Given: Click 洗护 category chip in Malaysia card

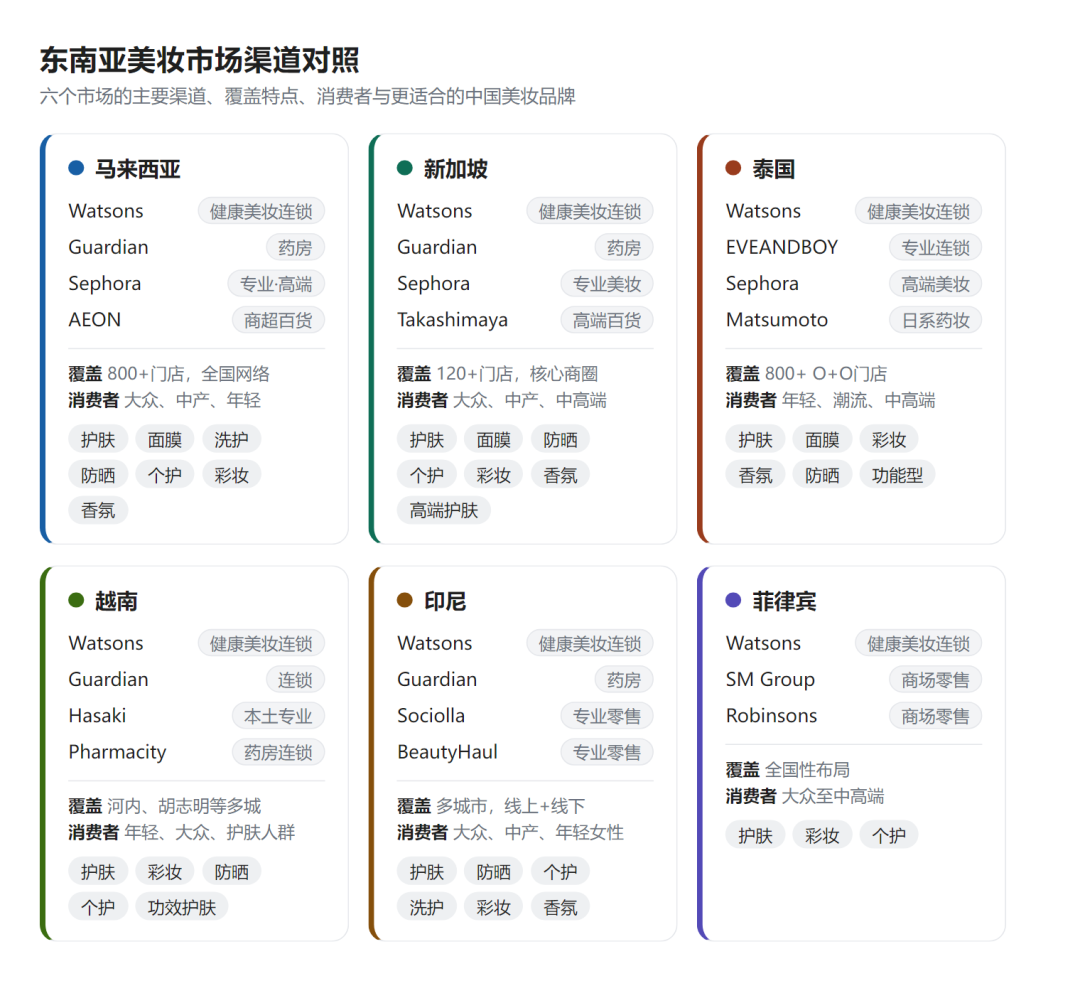Looking at the screenshot, I should pyautogui.click(x=231, y=440).
